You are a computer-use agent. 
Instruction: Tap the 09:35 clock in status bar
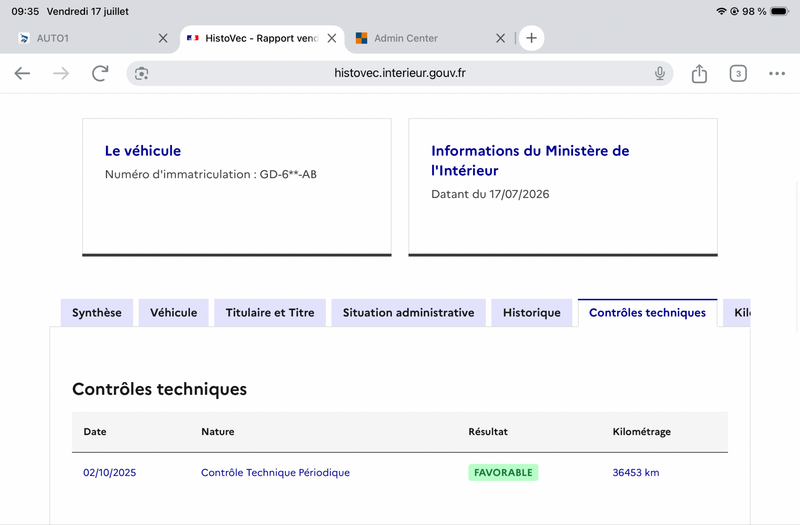point(25,11)
